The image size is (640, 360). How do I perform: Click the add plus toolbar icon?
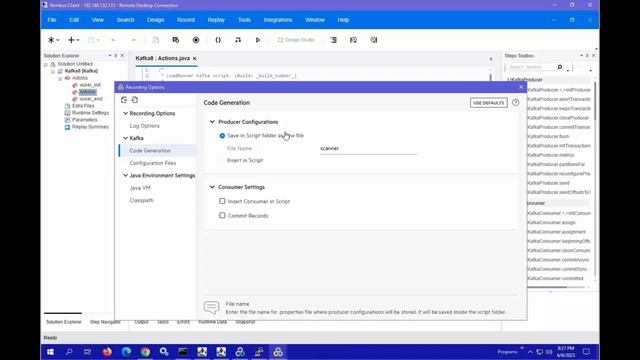[x=71, y=40]
